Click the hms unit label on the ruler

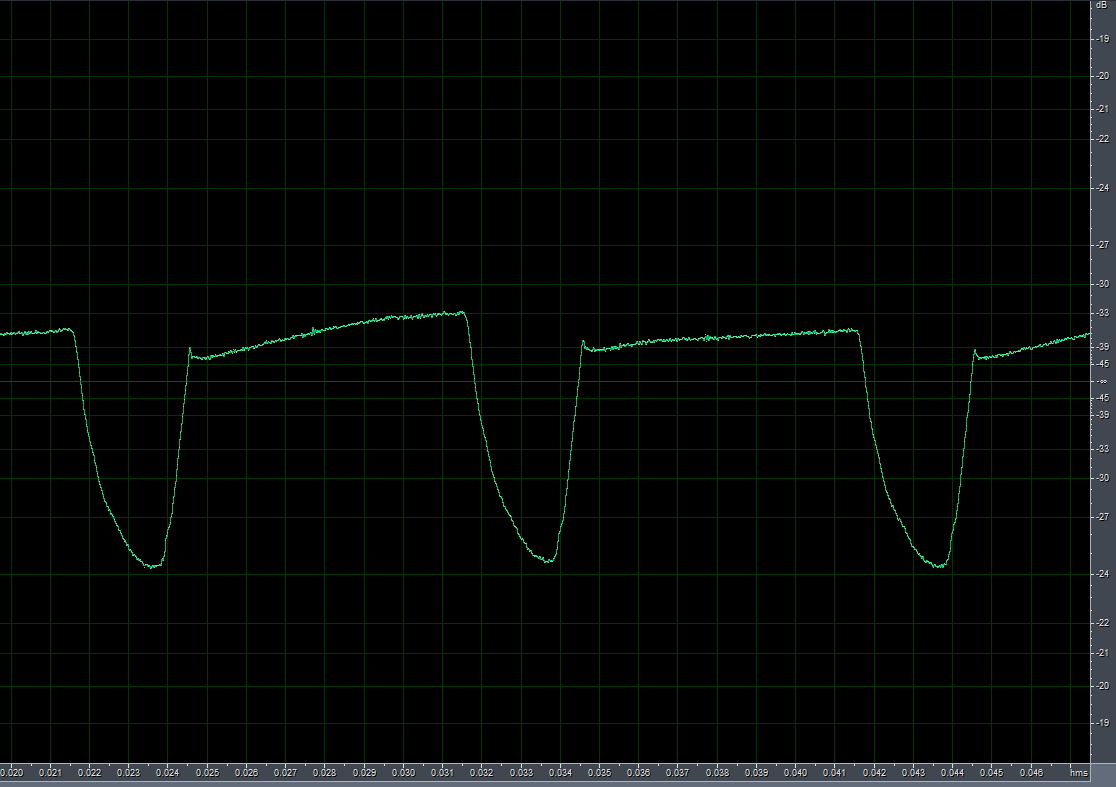pos(1078,773)
